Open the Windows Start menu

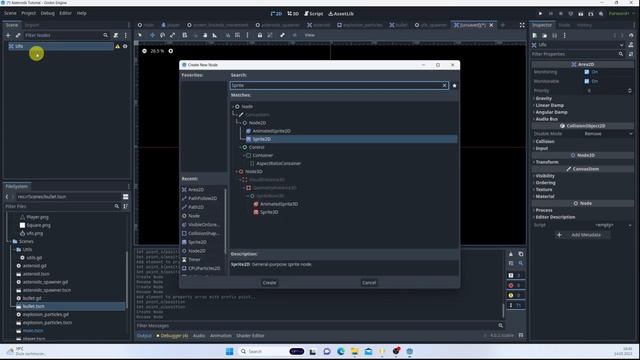coord(229,351)
